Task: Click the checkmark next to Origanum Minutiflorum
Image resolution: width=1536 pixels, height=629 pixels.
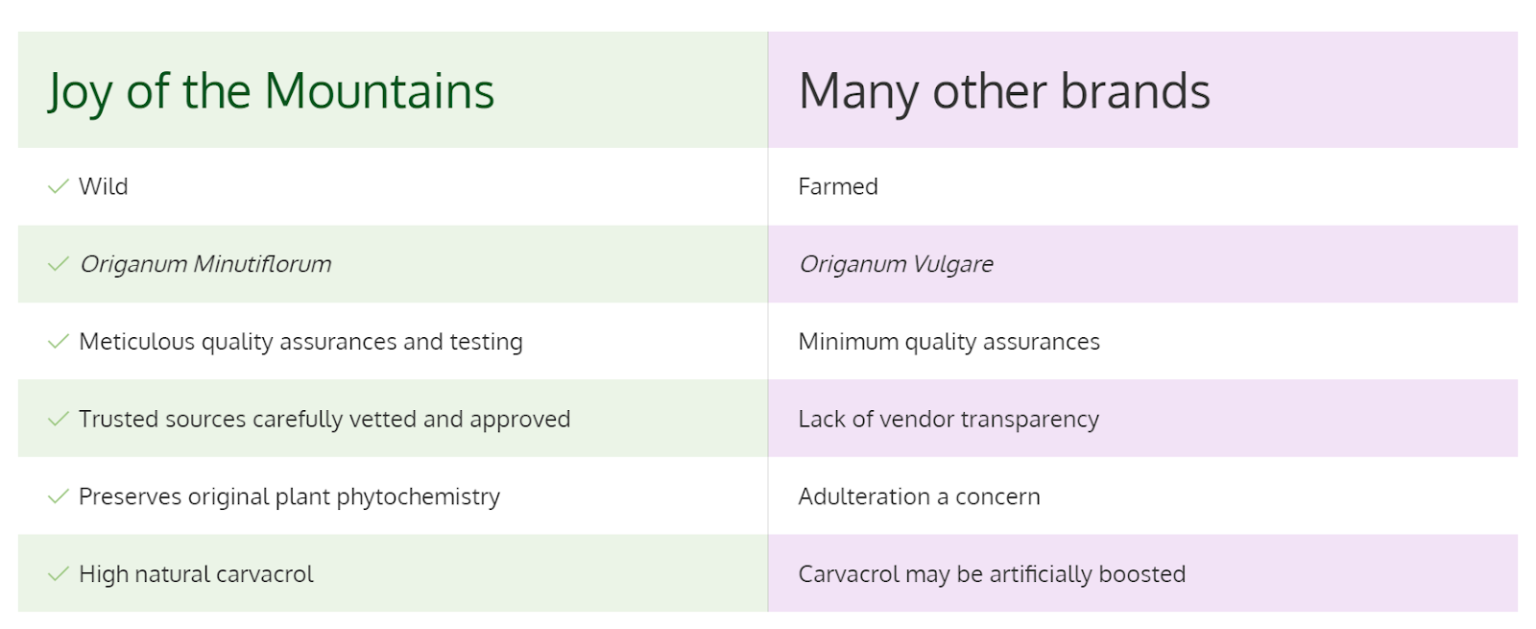Action: 57,264
